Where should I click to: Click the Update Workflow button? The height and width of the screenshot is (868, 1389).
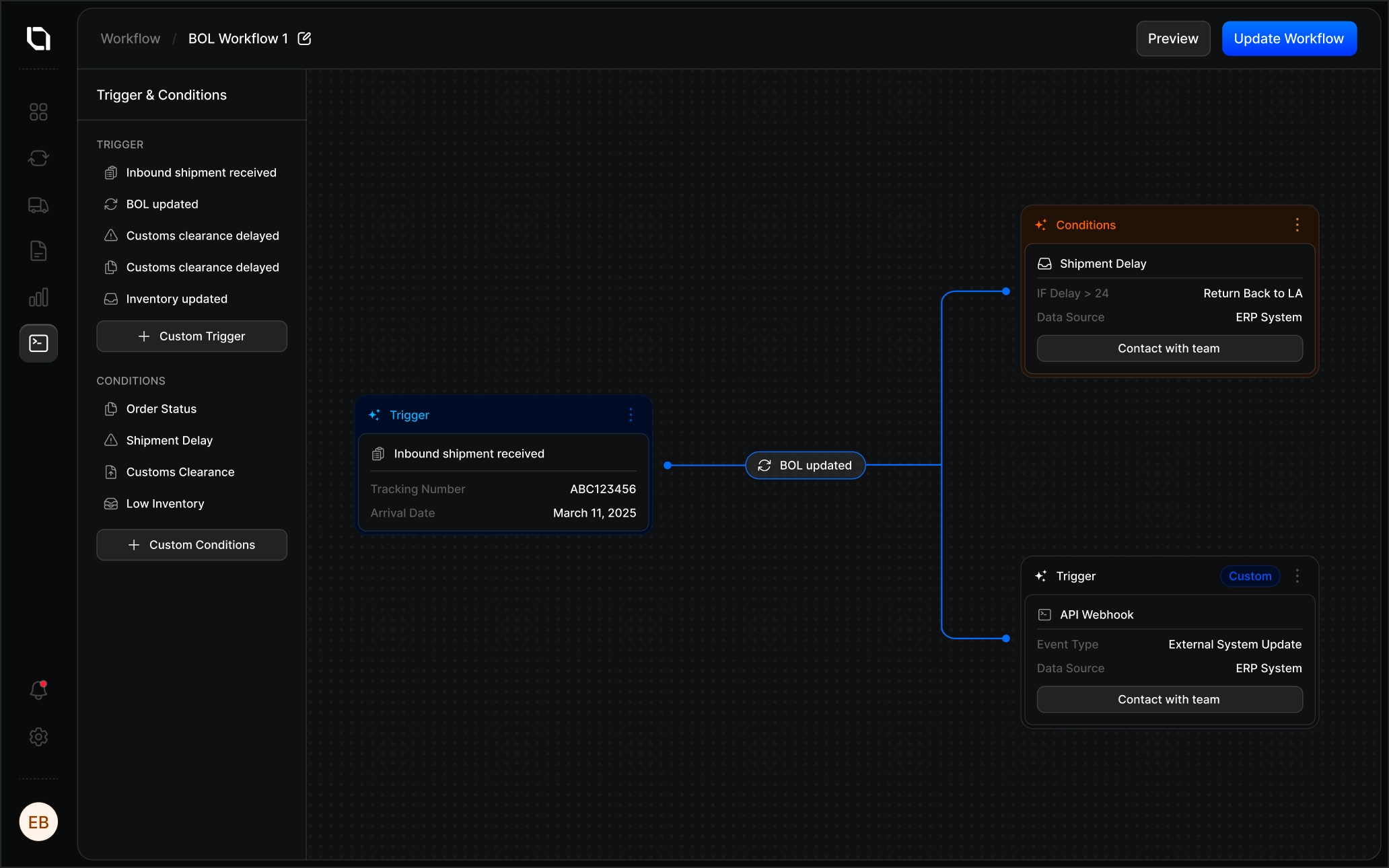point(1289,38)
